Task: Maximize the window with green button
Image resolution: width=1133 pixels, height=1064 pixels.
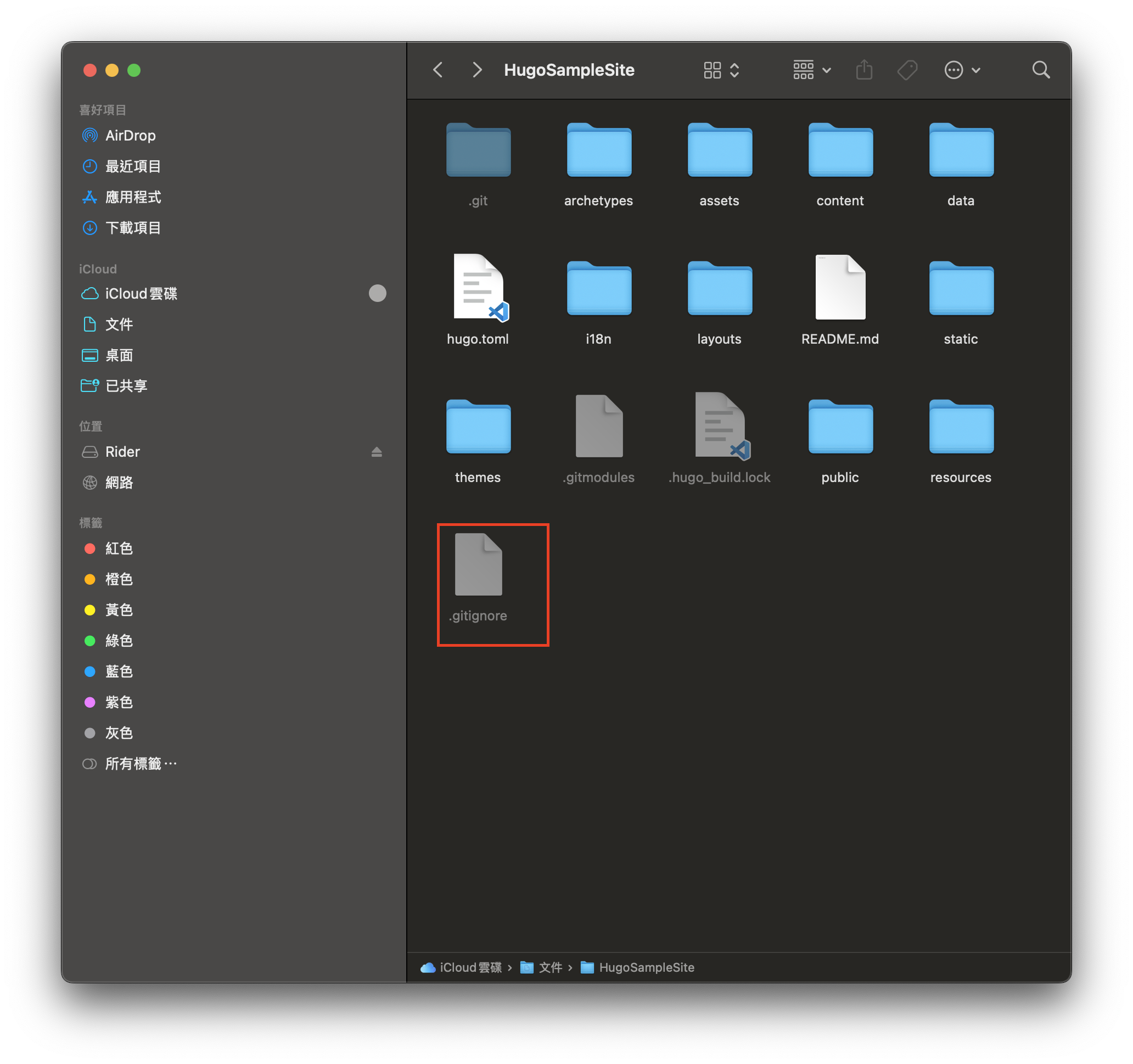Action: tap(134, 70)
